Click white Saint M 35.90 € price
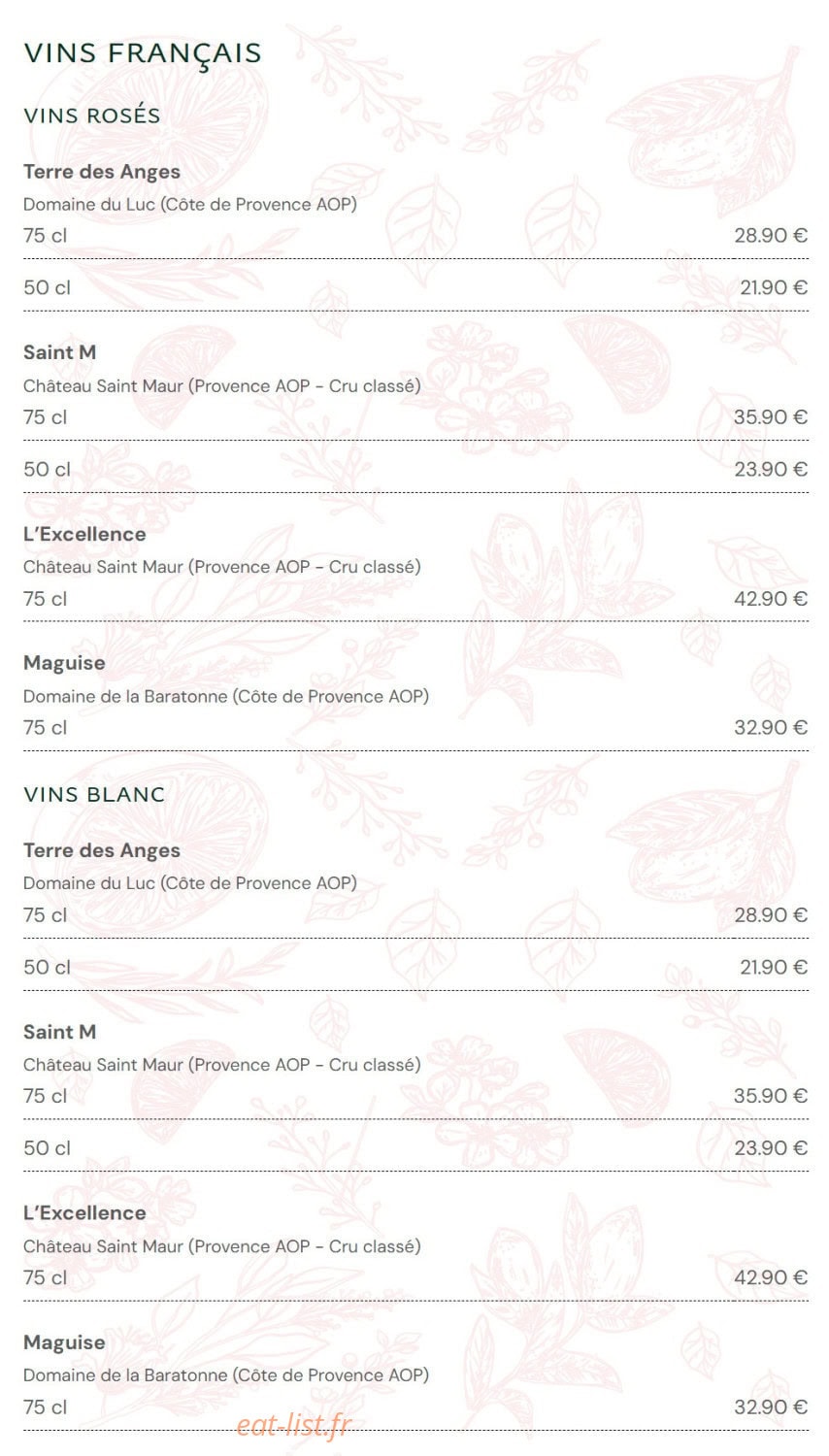The image size is (829, 1456). point(771,1096)
